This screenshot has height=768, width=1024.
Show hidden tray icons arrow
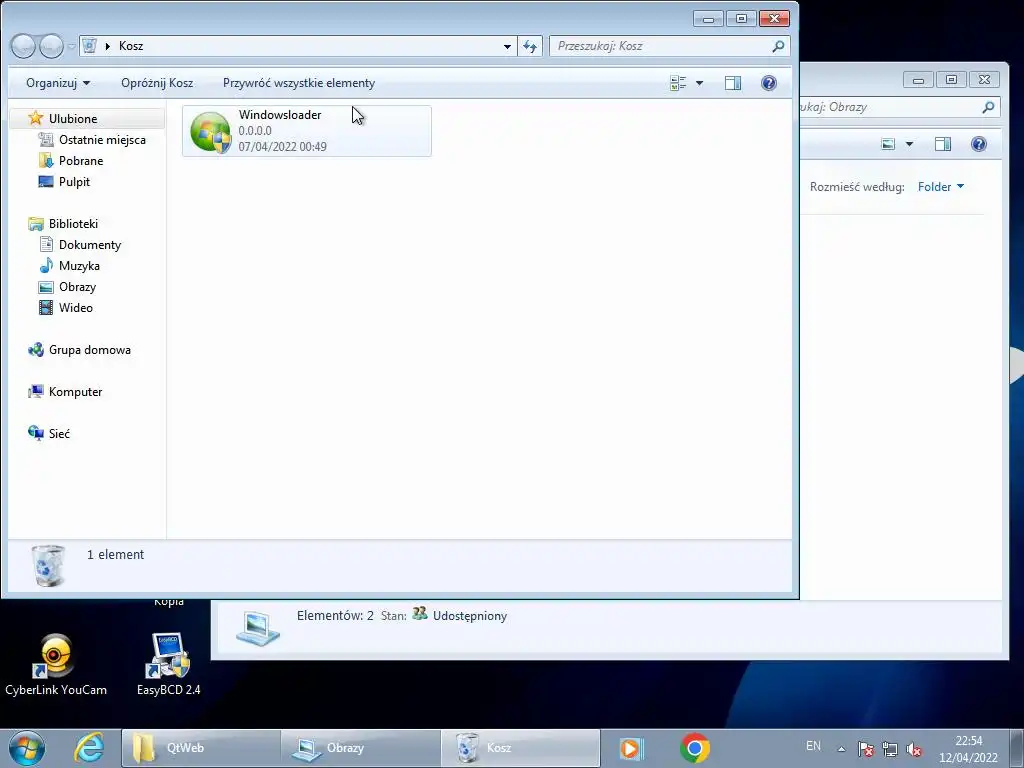[x=842, y=749]
